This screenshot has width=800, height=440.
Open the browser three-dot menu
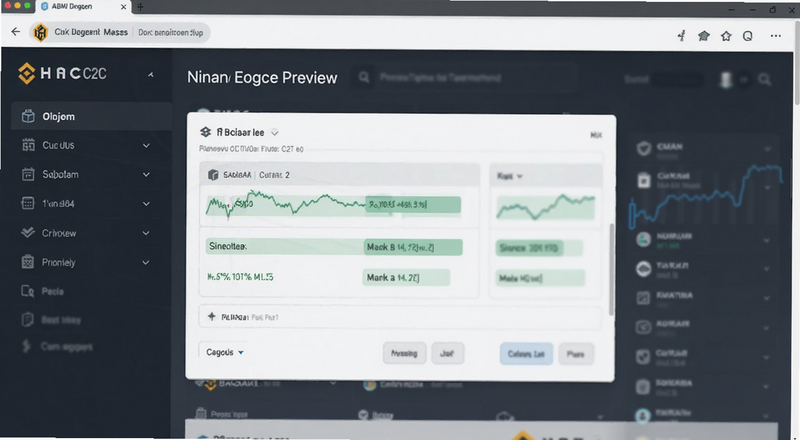pos(776,36)
